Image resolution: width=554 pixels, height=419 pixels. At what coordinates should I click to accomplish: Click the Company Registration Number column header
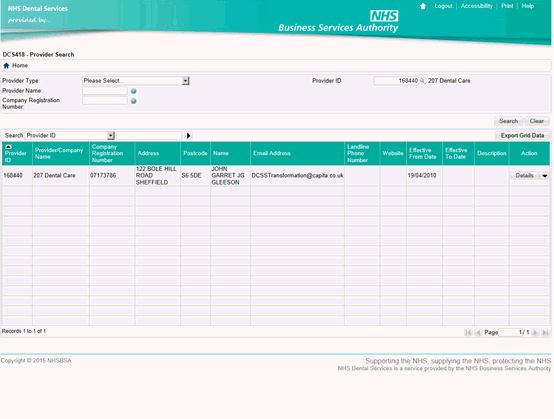(x=112, y=153)
